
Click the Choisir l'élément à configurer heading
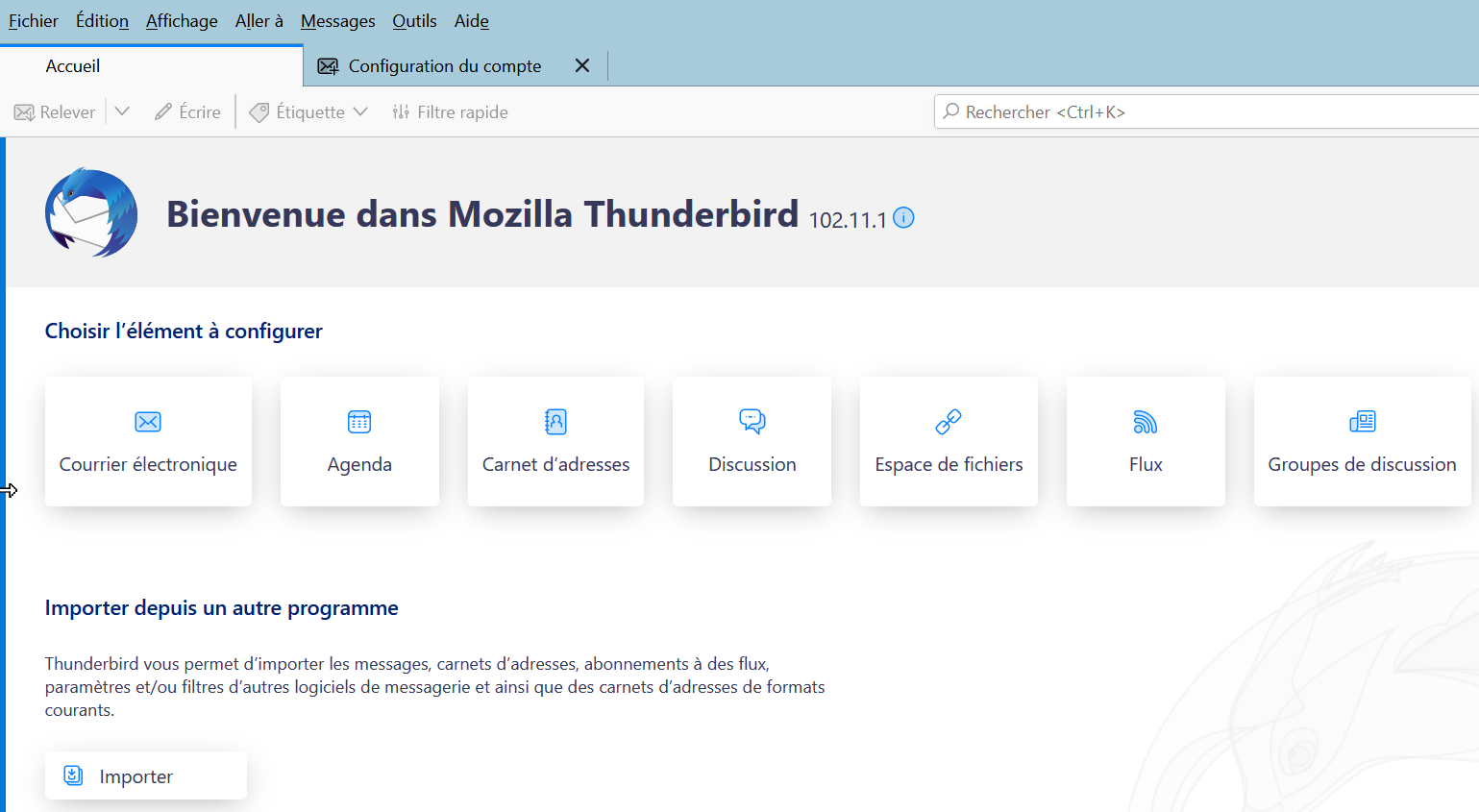point(184,331)
